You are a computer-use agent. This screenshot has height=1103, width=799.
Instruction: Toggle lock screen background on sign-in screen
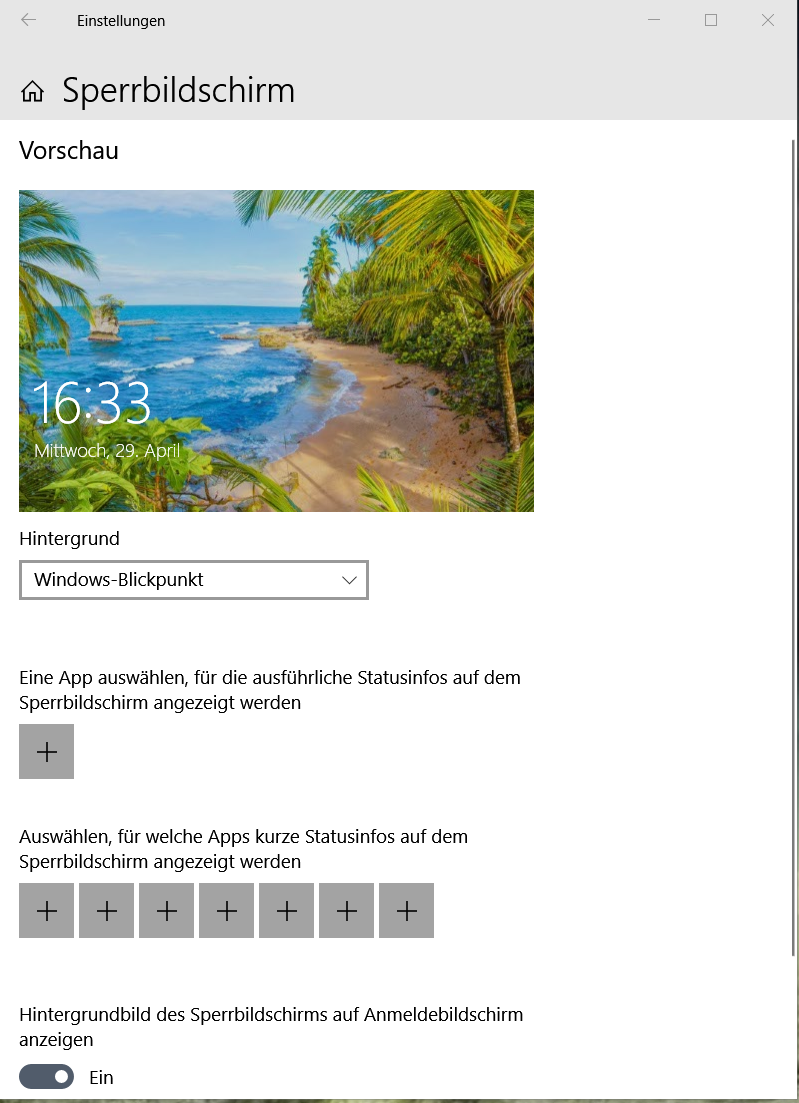46,1076
